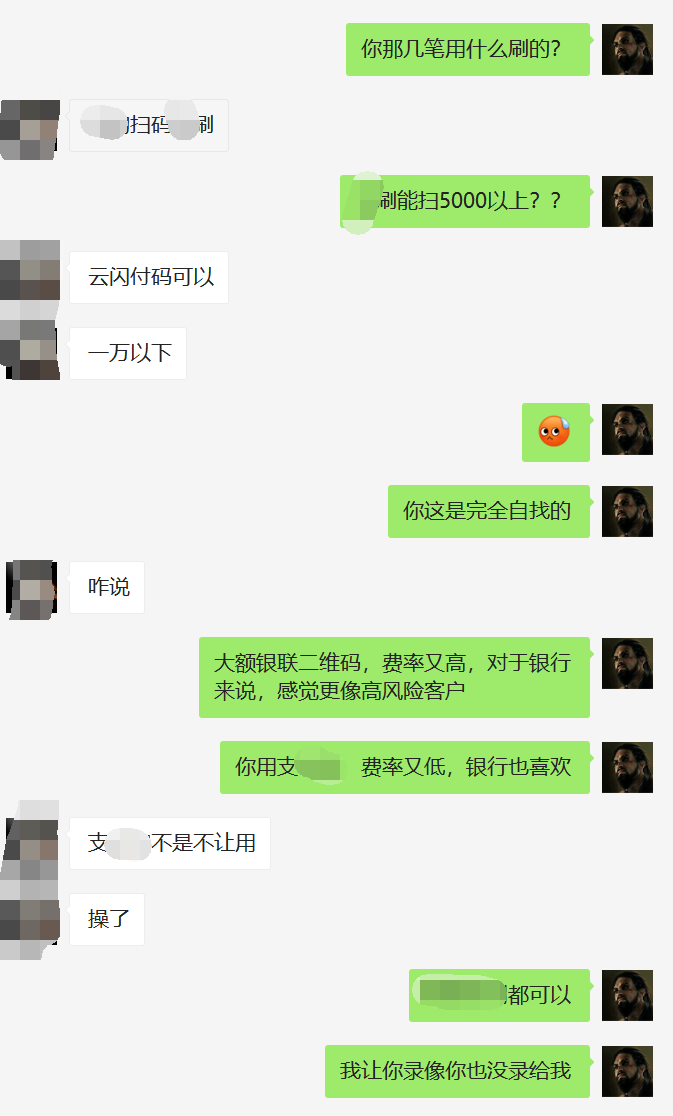Image resolution: width=673 pixels, height=1116 pixels.
Task: Click the pixelated avatar next to "云闪付码可以"
Action: (x=30, y=270)
